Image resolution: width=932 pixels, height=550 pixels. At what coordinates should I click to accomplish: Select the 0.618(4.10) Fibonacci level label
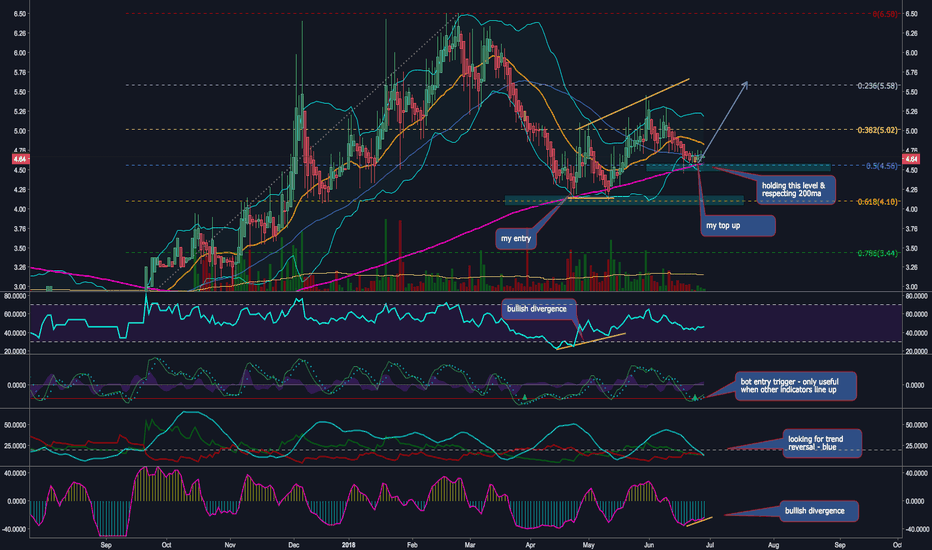click(877, 202)
